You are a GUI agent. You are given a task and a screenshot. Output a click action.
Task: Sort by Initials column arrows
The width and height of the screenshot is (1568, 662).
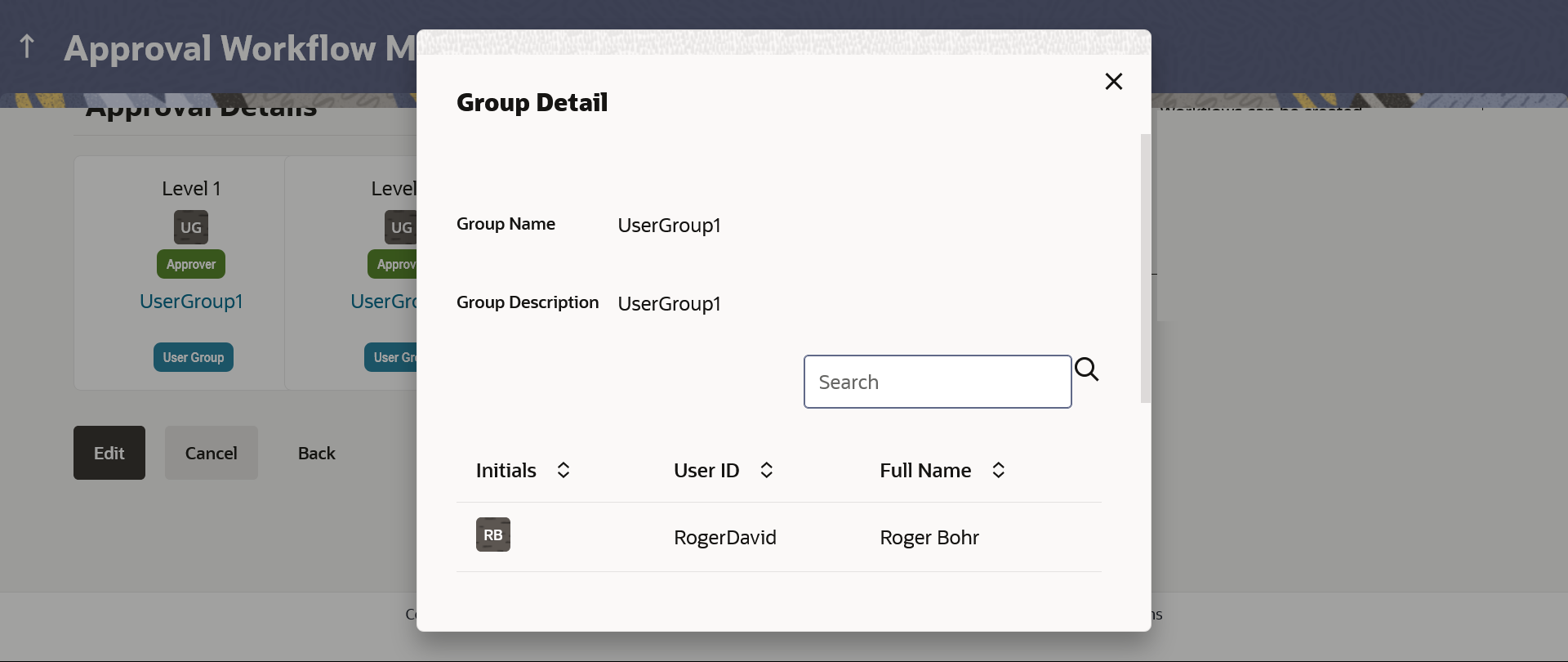(x=563, y=471)
